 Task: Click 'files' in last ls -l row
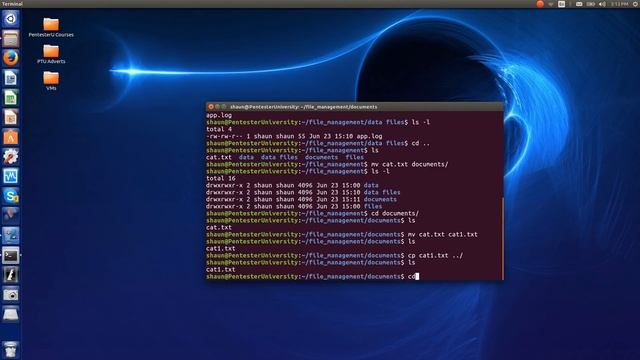[373, 207]
